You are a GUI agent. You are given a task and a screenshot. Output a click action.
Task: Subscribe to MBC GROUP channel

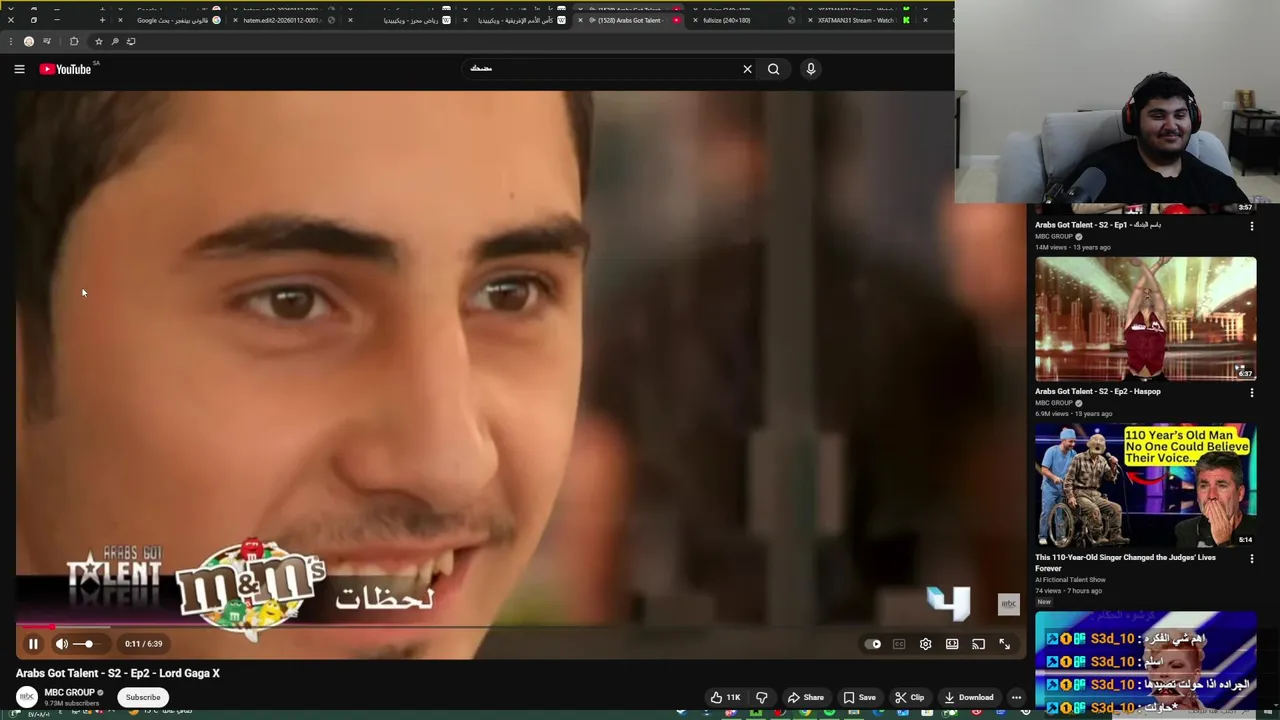point(143,697)
